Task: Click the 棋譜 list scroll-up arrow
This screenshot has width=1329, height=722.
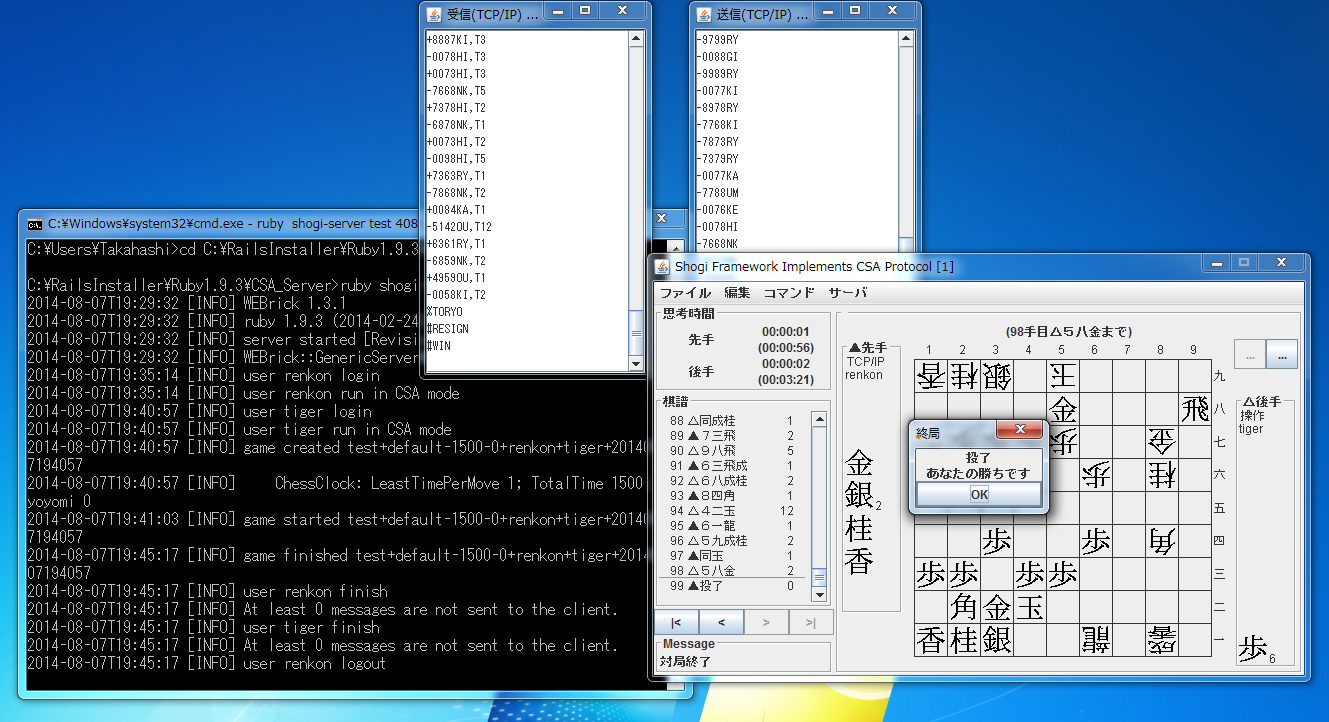Action: [820, 419]
